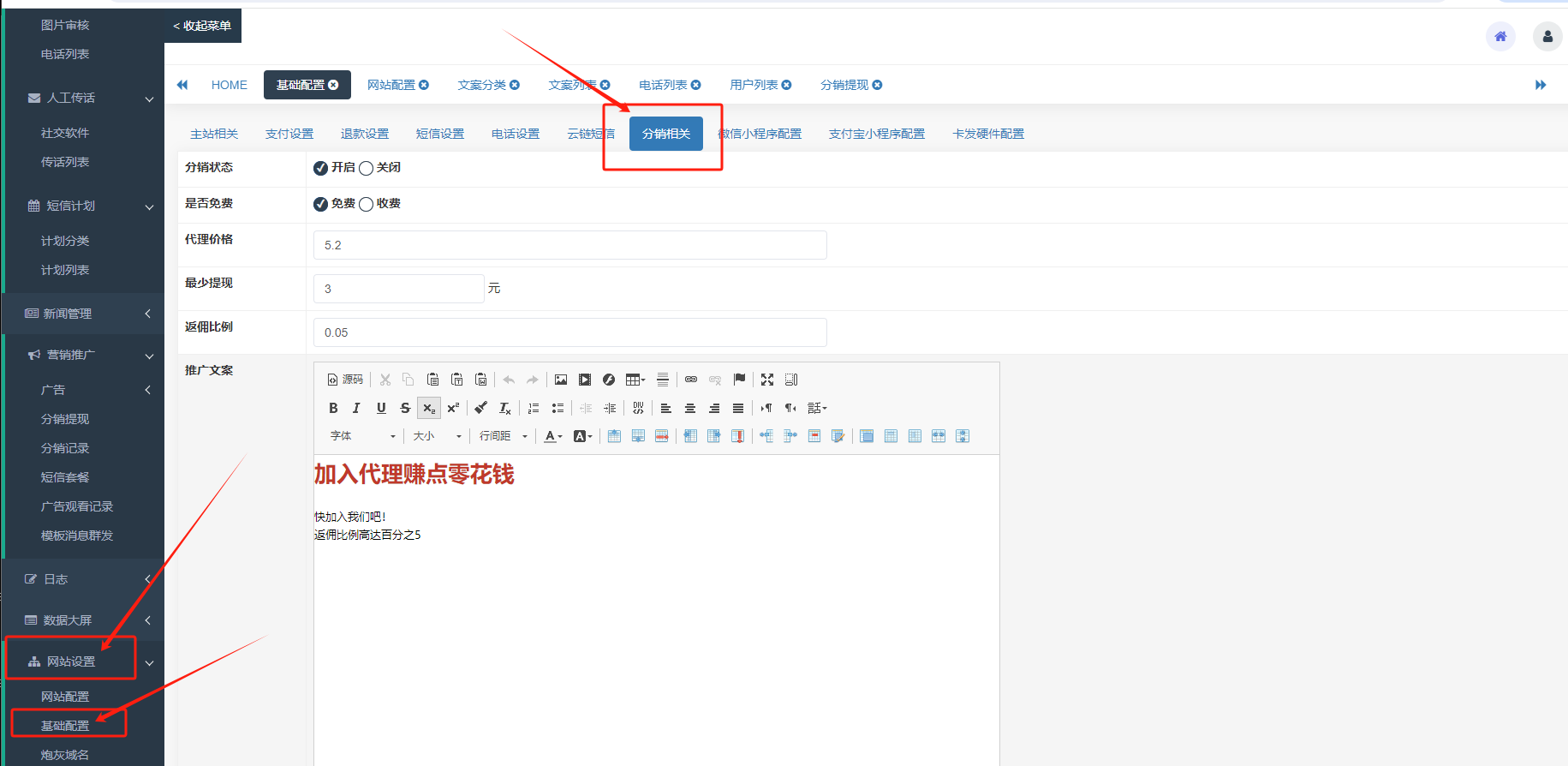
Task: Switch to the 微信小程序配置 tab
Action: [760, 134]
